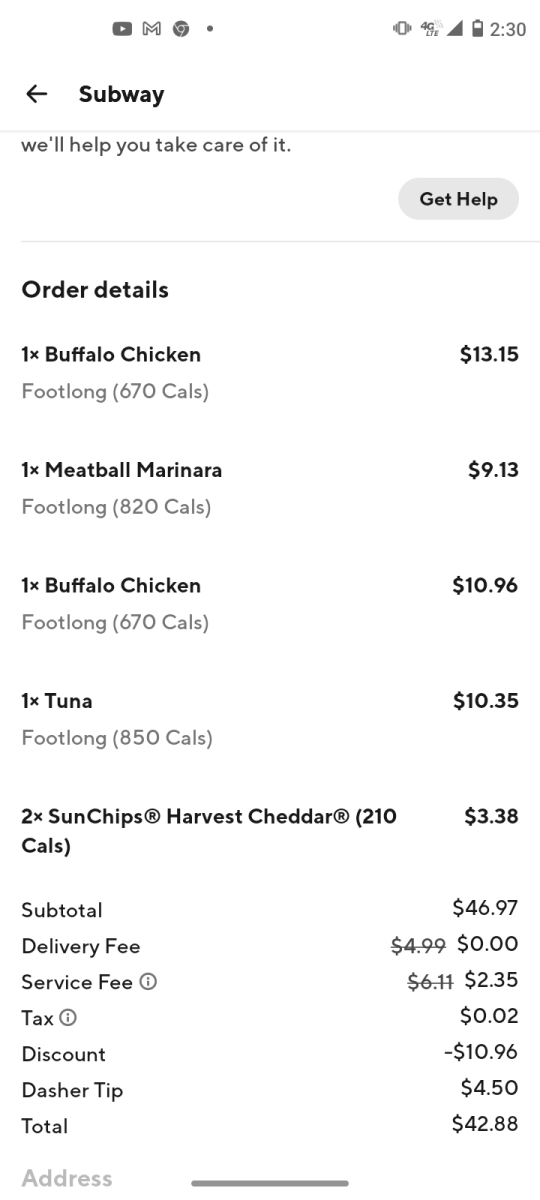Tap the Tuna Footlong order item

tap(270, 719)
